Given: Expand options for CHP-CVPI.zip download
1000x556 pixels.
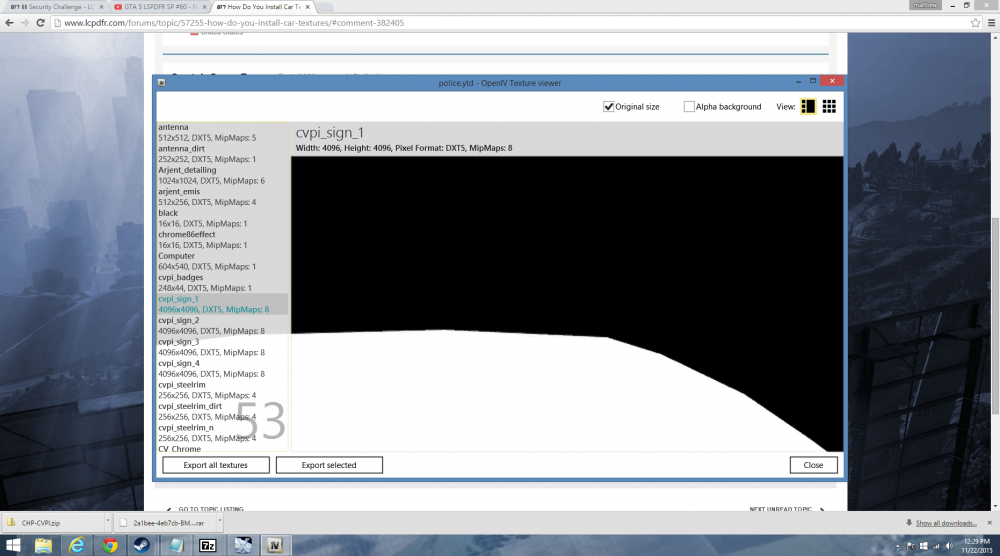Looking at the screenshot, I should (x=108, y=522).
